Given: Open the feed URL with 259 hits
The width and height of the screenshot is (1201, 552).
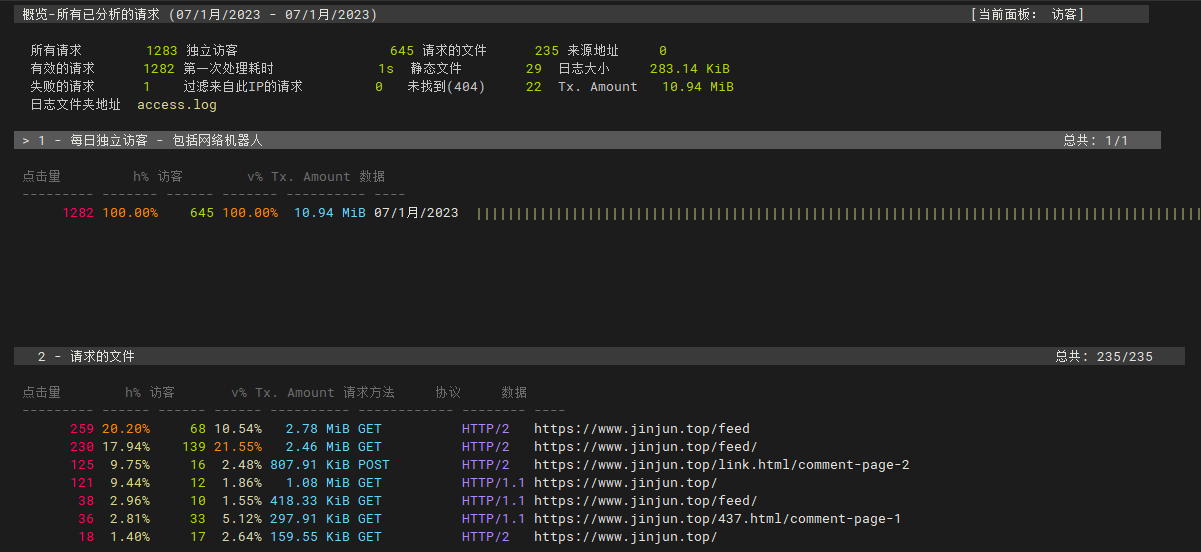Looking at the screenshot, I should coord(641,429).
